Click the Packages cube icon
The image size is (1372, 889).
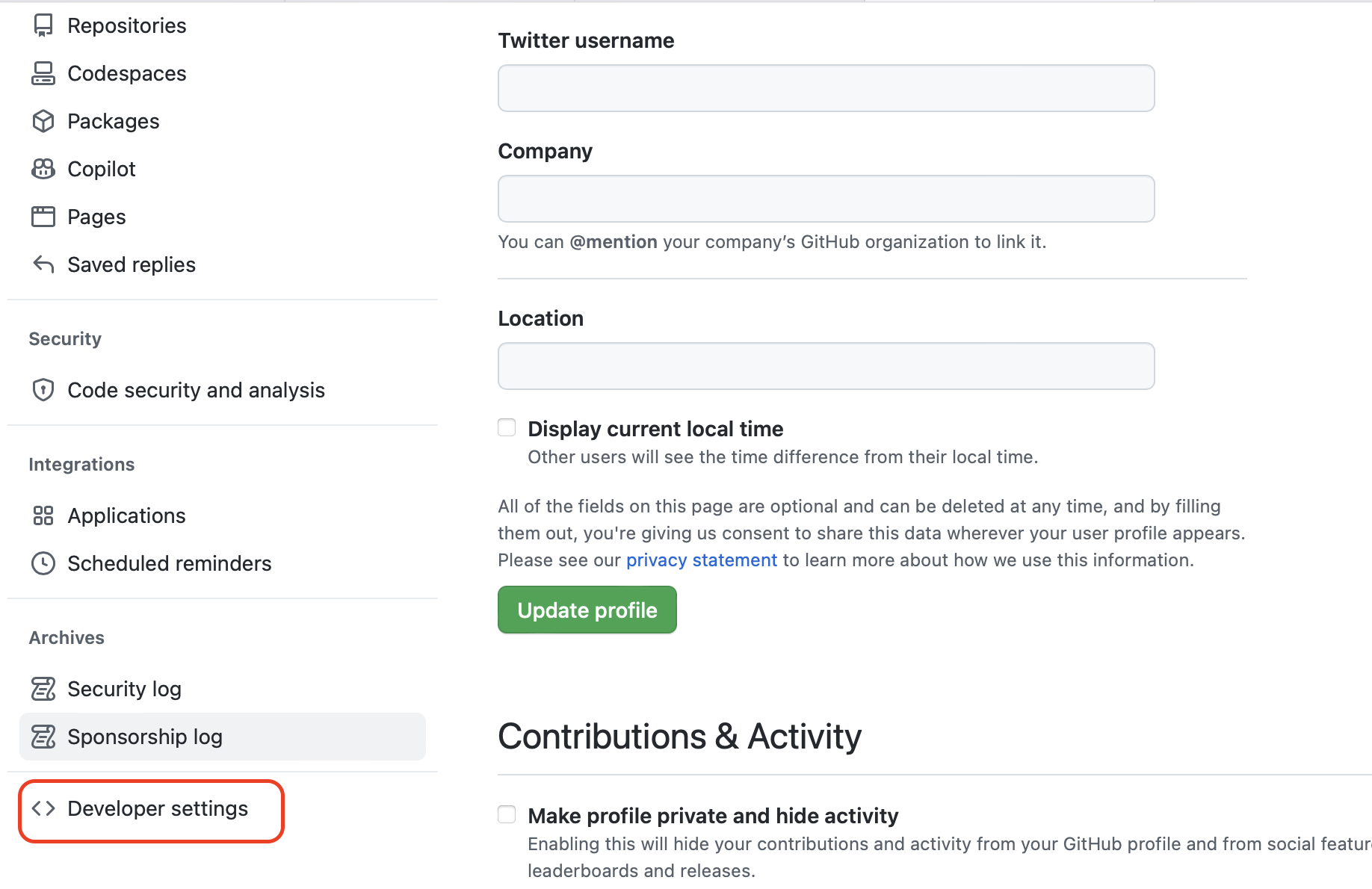click(43, 121)
